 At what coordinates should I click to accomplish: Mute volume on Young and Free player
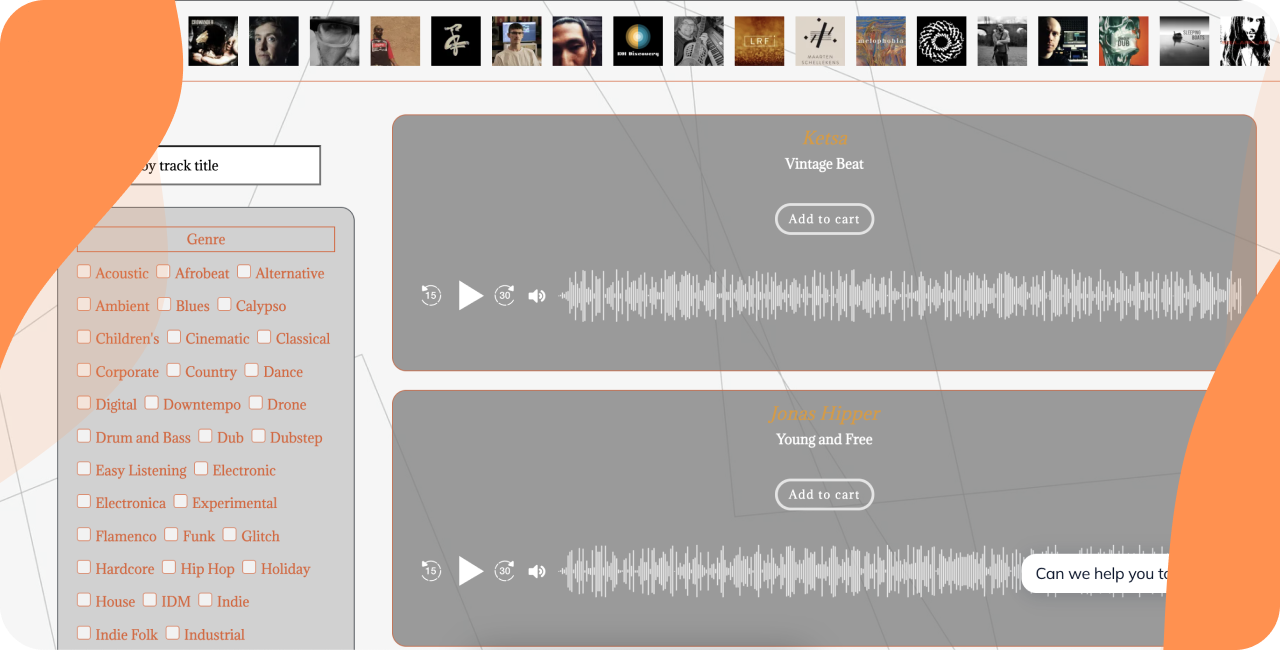tap(537, 571)
